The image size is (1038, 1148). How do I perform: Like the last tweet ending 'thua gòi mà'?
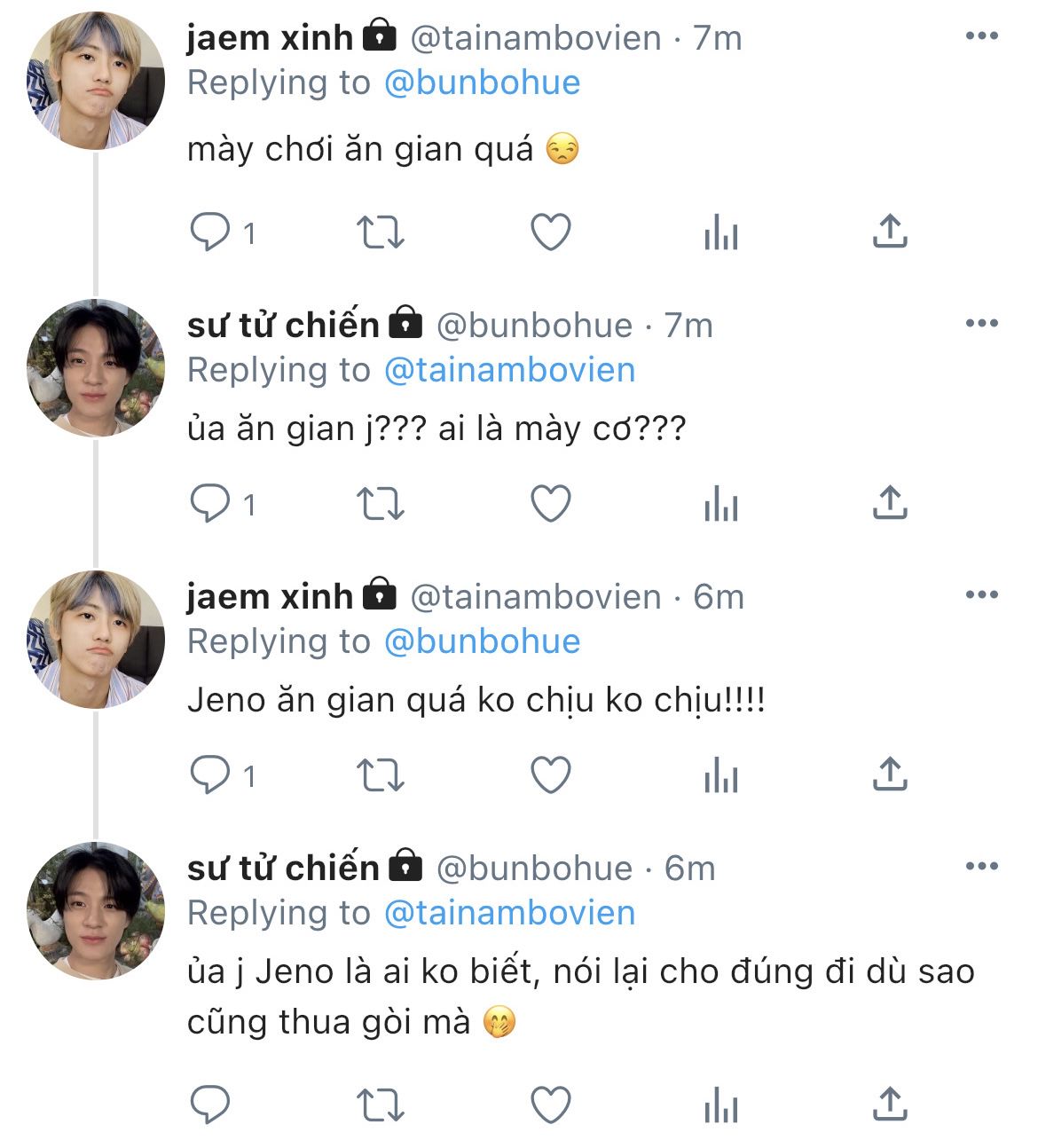coord(550,1105)
